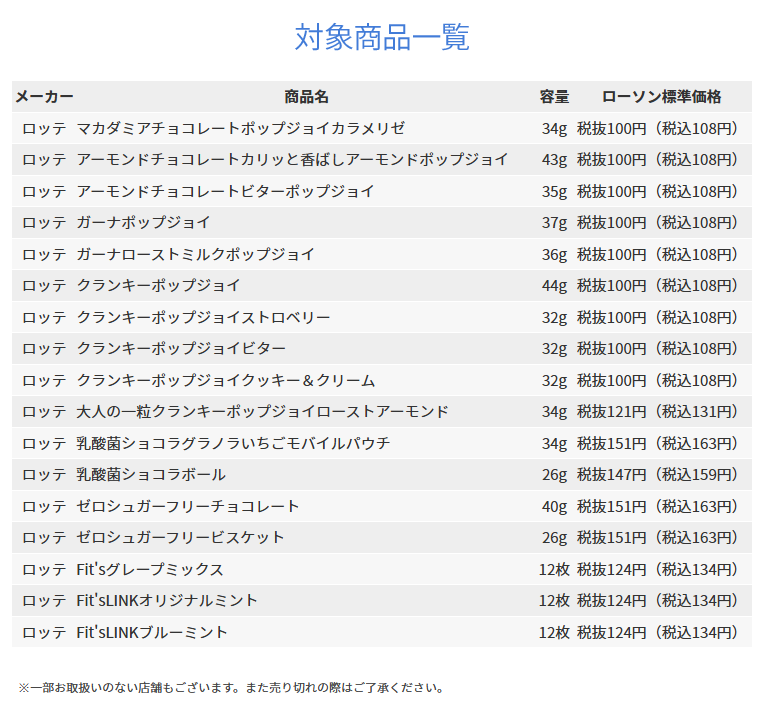Screen dimensions: 764x711
Task: Click product 大人の一粒クランキーポップジョイローストアーモンド
Action: [x=262, y=411]
